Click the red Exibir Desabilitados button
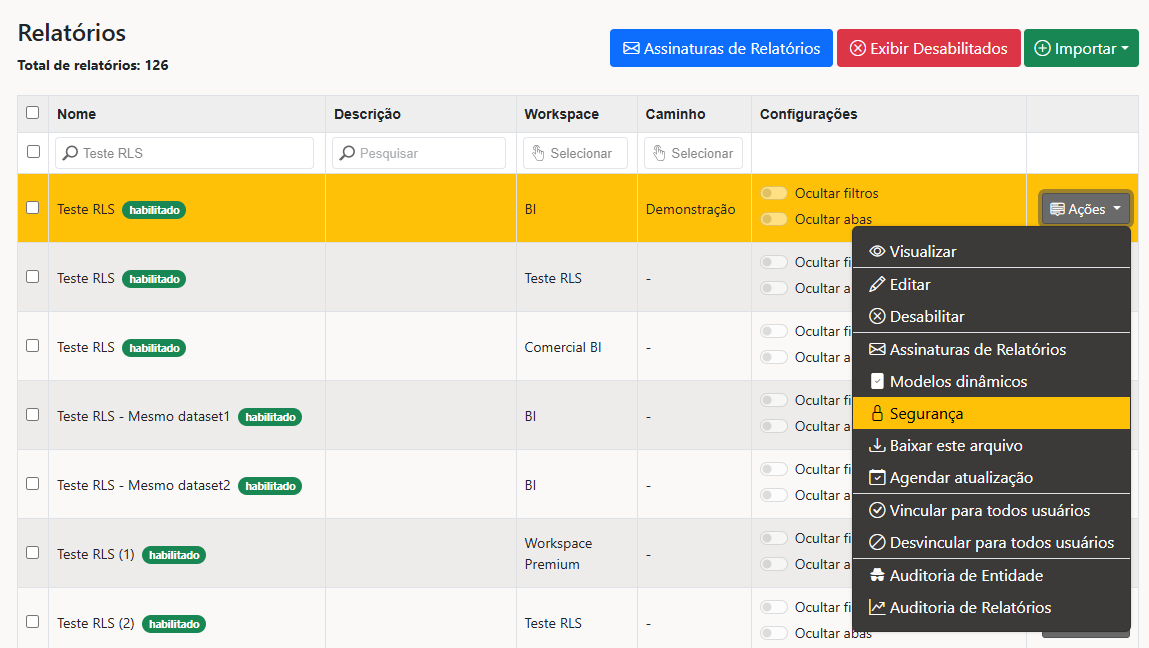Screen dimensions: 1149x648 pos(928,48)
